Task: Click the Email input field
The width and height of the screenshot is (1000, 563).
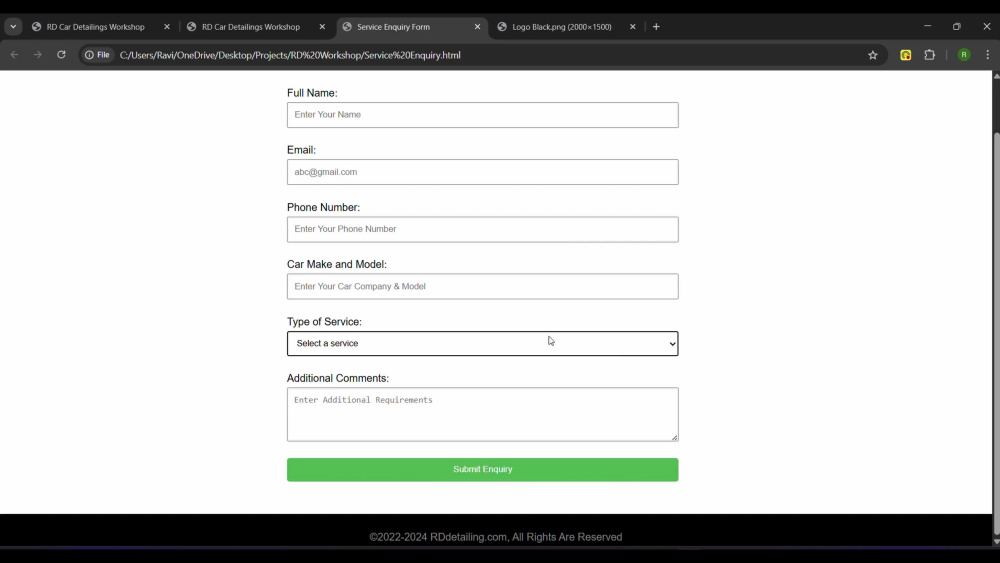Action: (483, 172)
